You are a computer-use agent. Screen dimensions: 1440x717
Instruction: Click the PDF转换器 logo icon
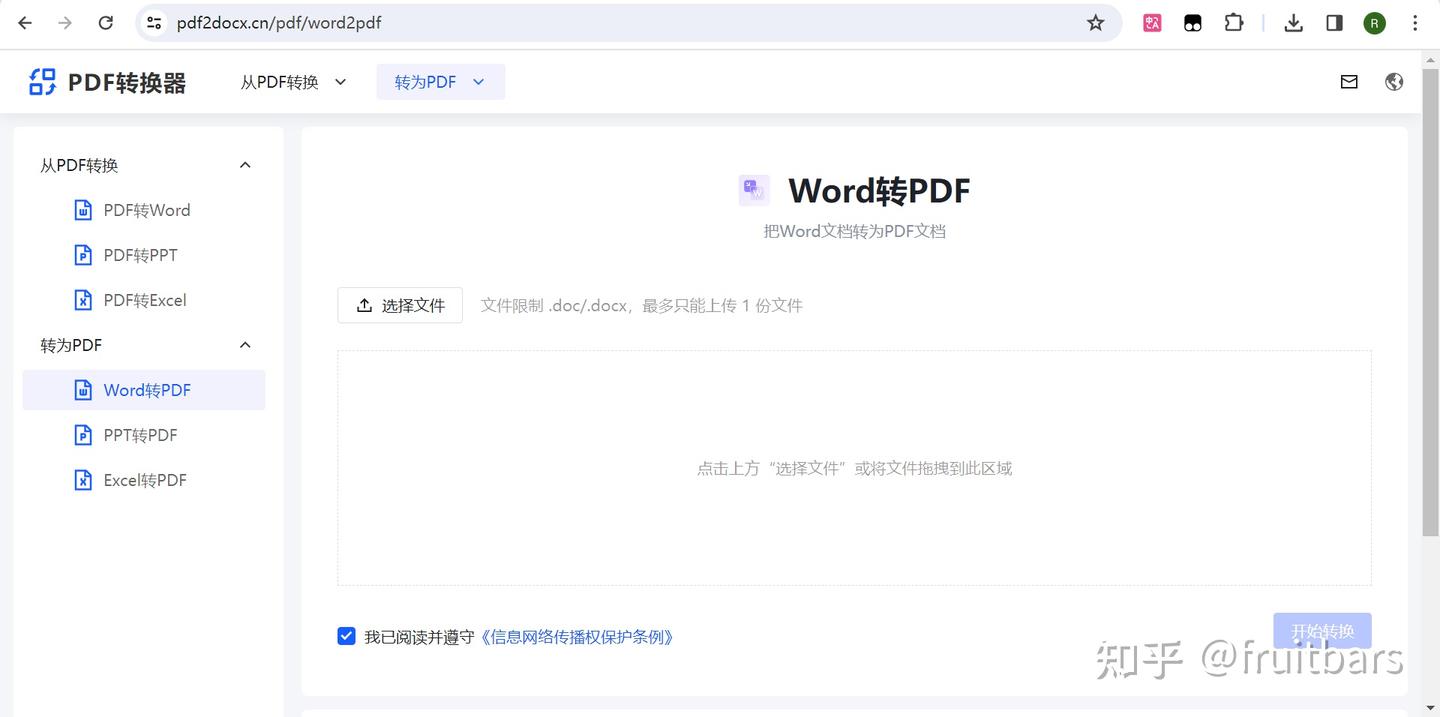point(43,82)
